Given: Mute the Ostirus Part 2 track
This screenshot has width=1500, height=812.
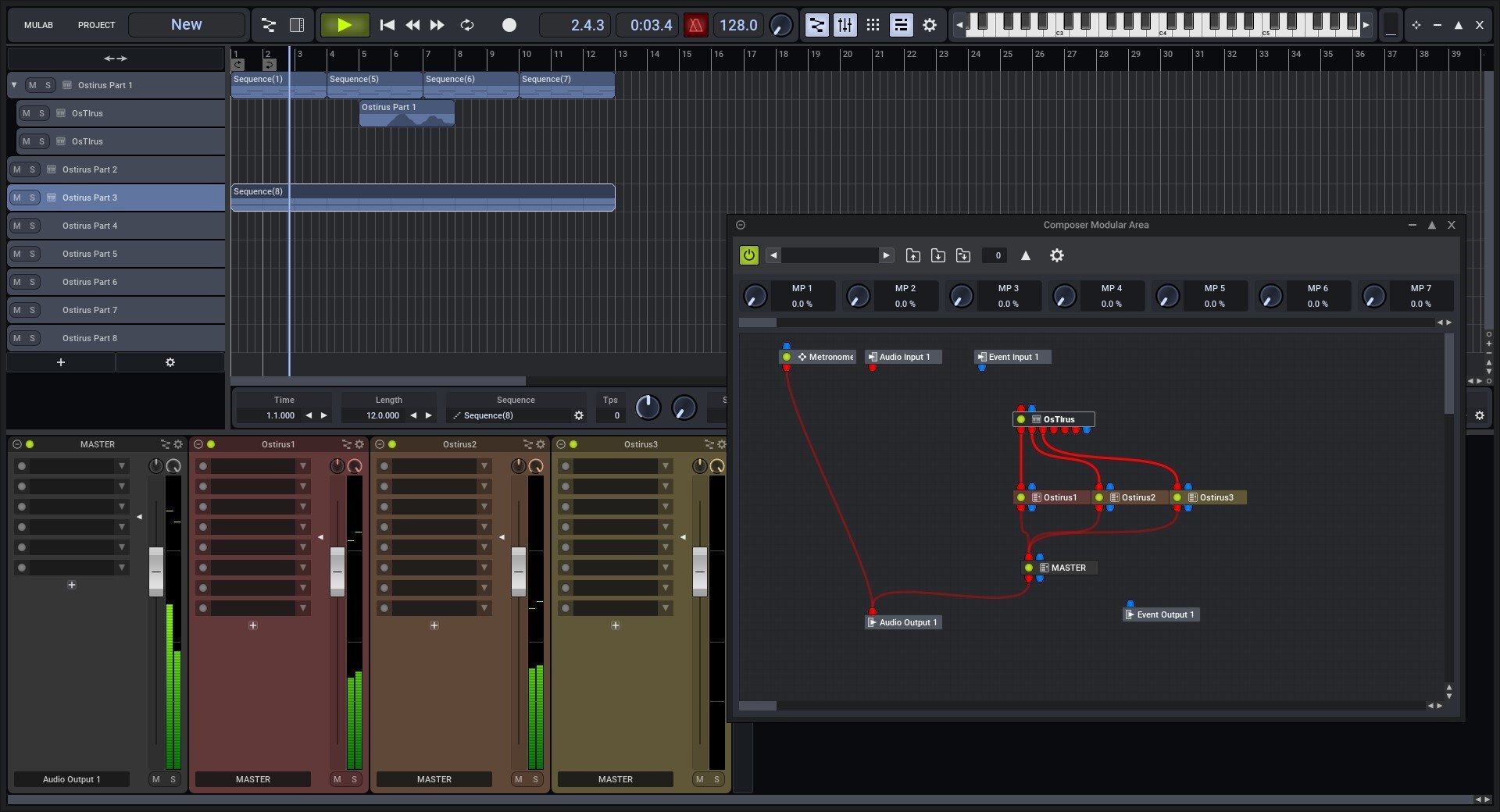Looking at the screenshot, I should [x=17, y=169].
